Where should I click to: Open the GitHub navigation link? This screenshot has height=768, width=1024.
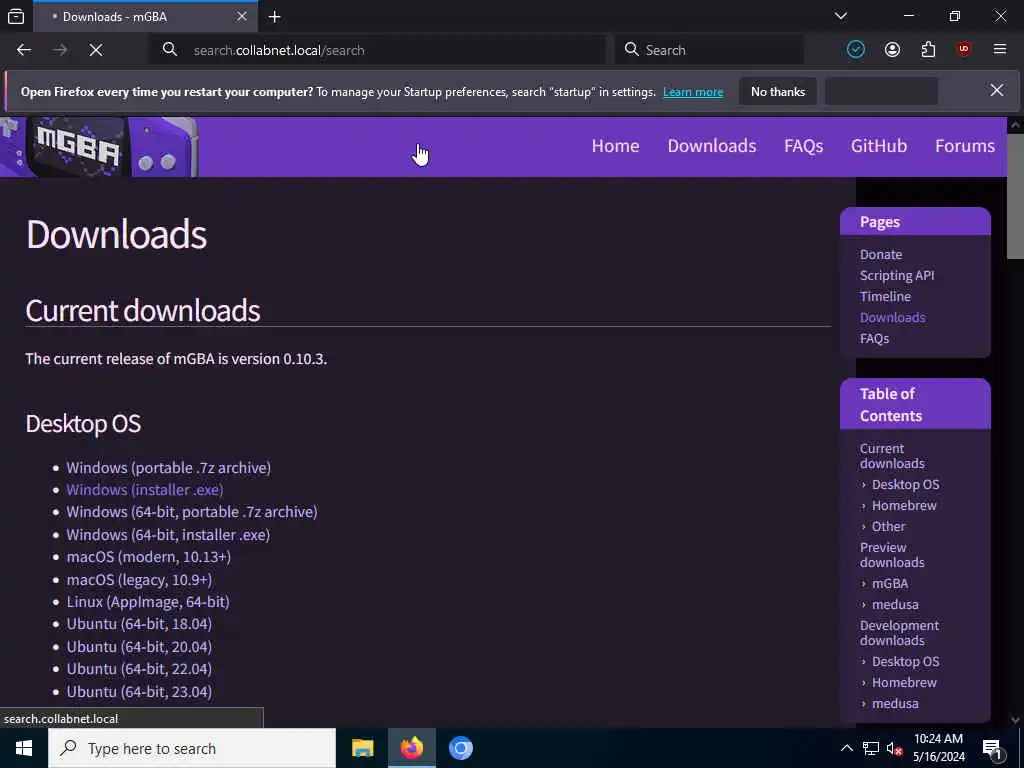coord(878,146)
